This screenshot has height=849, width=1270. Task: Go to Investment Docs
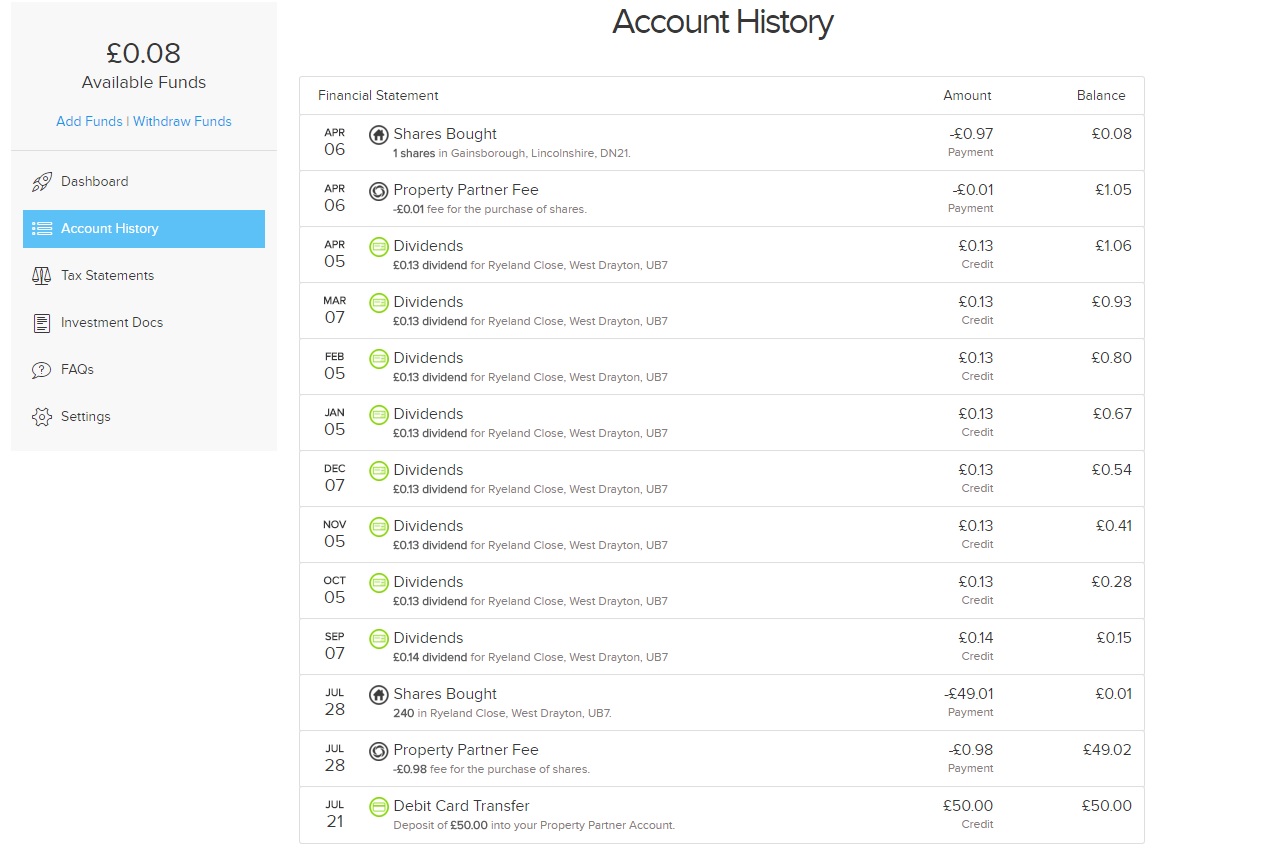click(144, 323)
